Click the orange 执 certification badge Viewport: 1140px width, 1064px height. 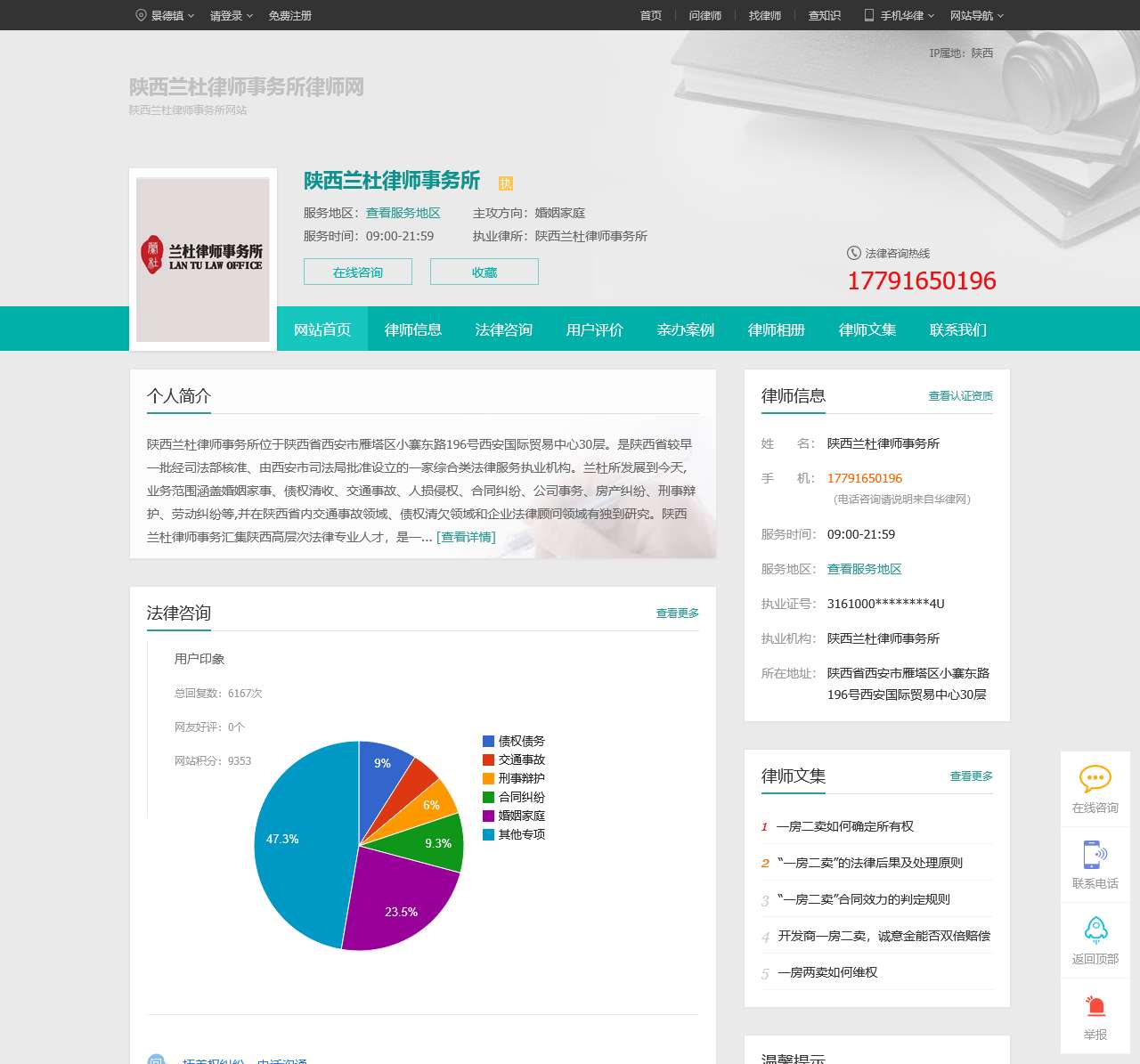(x=506, y=183)
